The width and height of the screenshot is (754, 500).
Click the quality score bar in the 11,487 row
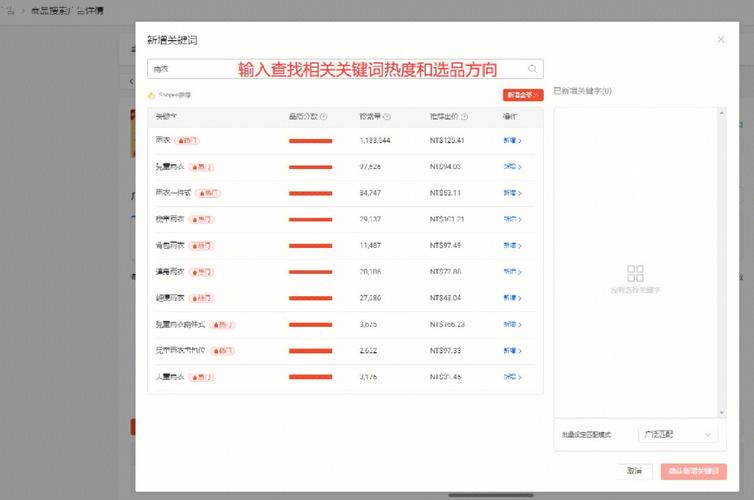311,246
